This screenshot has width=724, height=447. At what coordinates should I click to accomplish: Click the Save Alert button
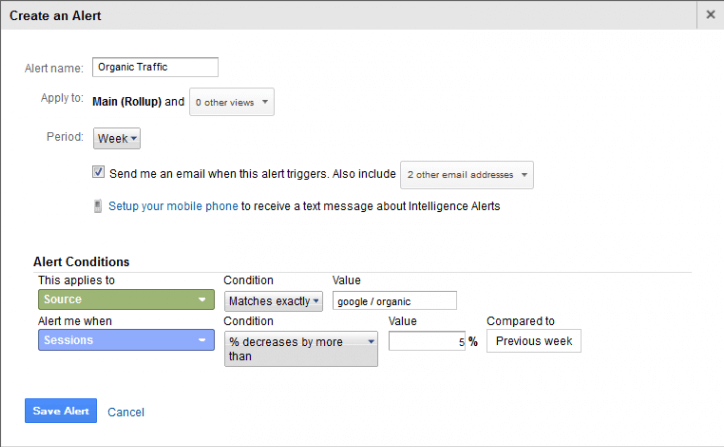pyautogui.click(x=61, y=411)
